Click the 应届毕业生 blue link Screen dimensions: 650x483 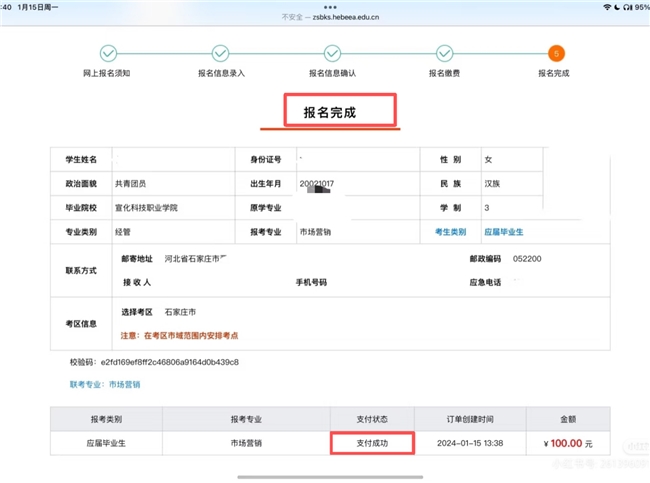point(504,232)
